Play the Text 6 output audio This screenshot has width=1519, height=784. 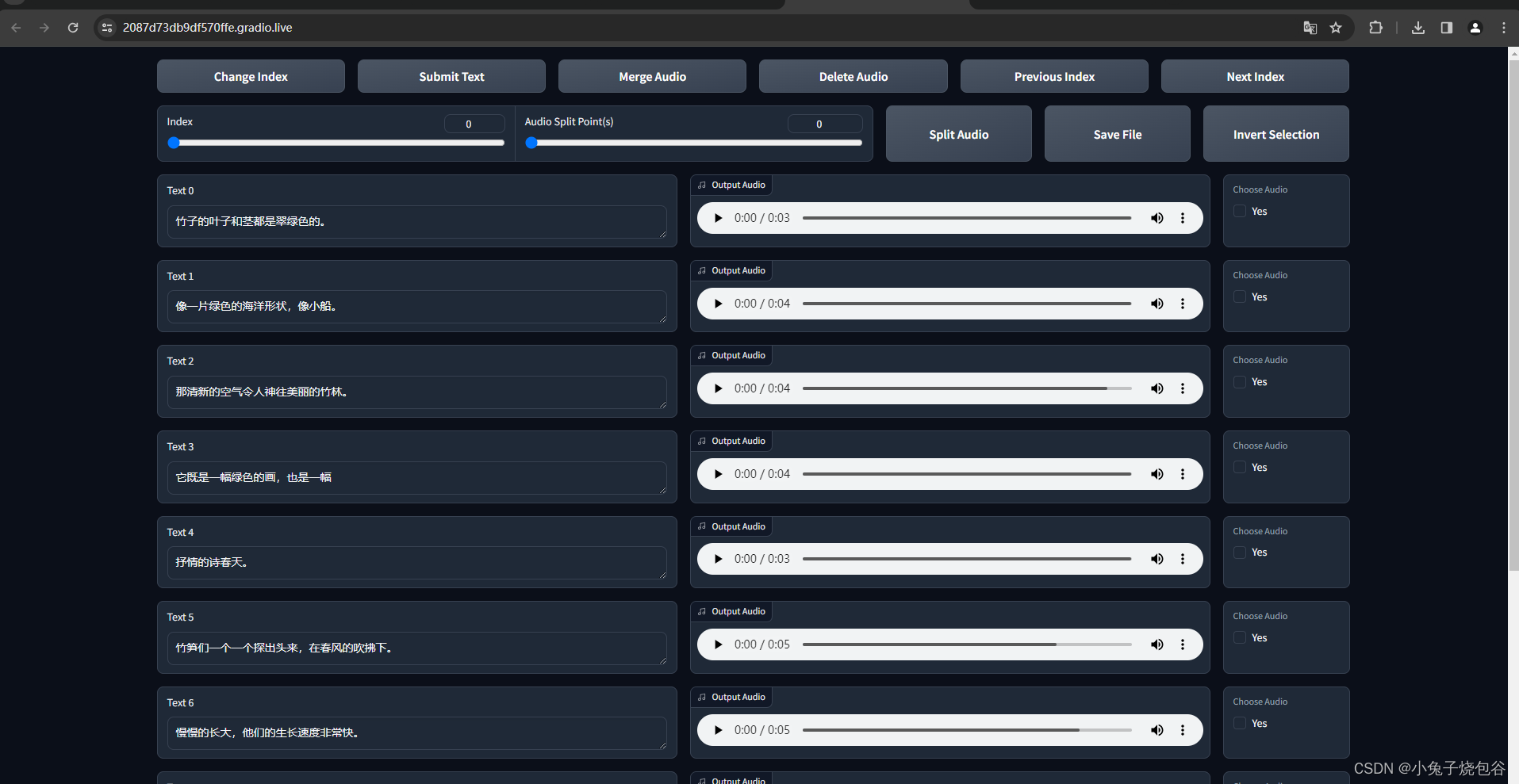click(718, 730)
